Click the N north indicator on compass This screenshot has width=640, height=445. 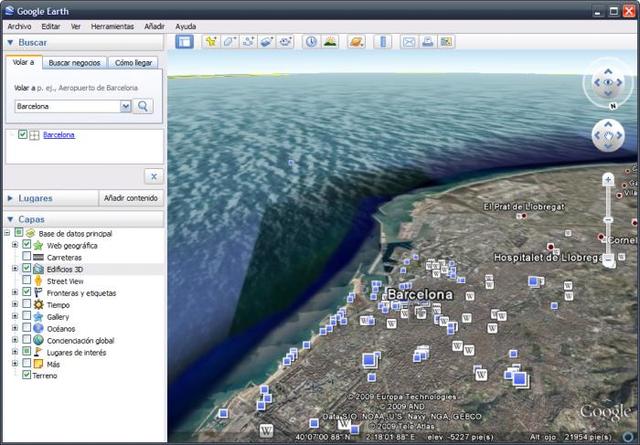(613, 106)
